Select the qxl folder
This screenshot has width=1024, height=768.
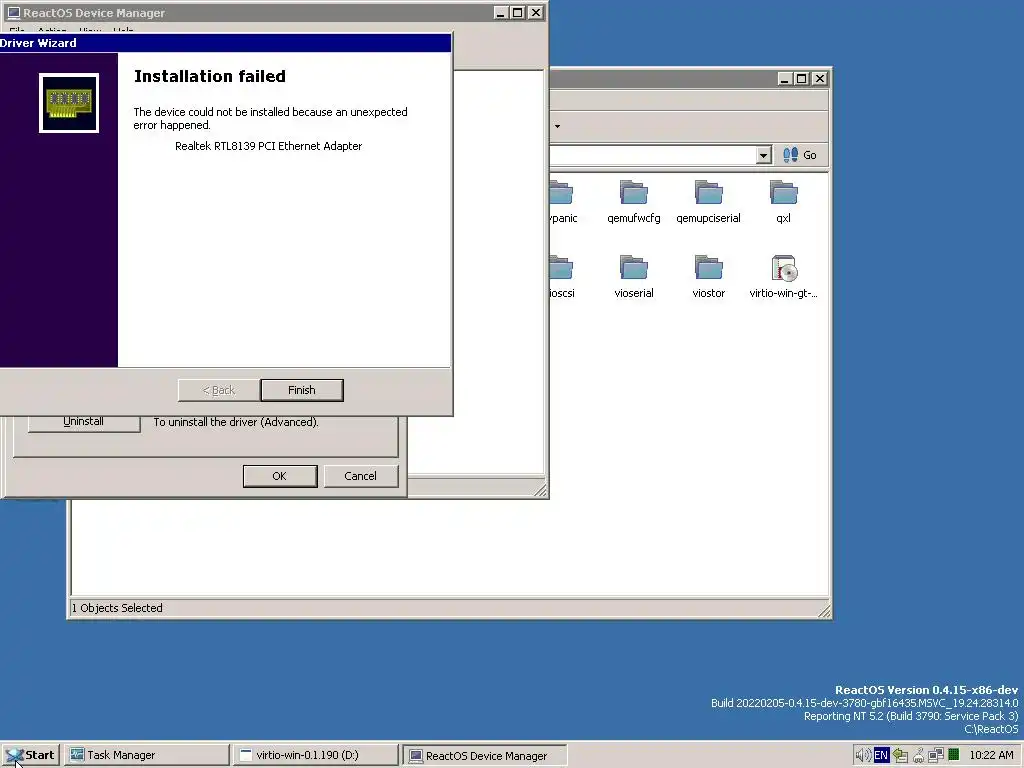[783, 202]
